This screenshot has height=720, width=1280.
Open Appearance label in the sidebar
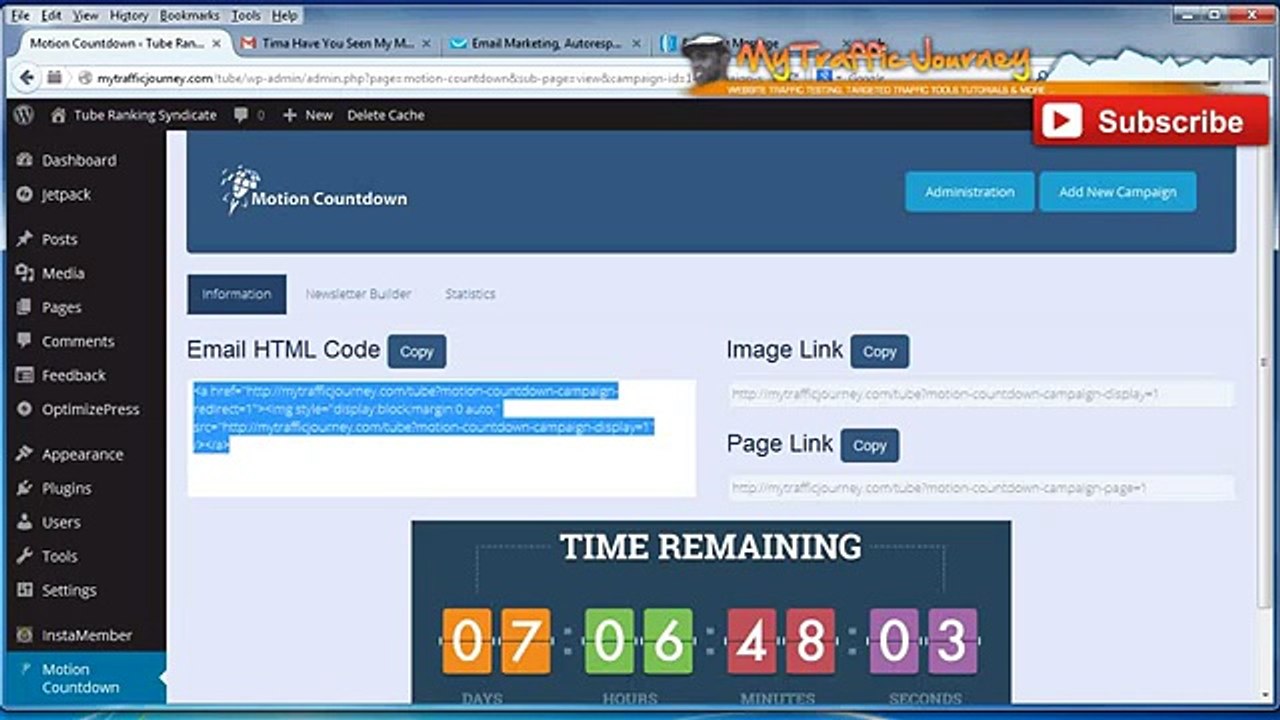pos(82,454)
